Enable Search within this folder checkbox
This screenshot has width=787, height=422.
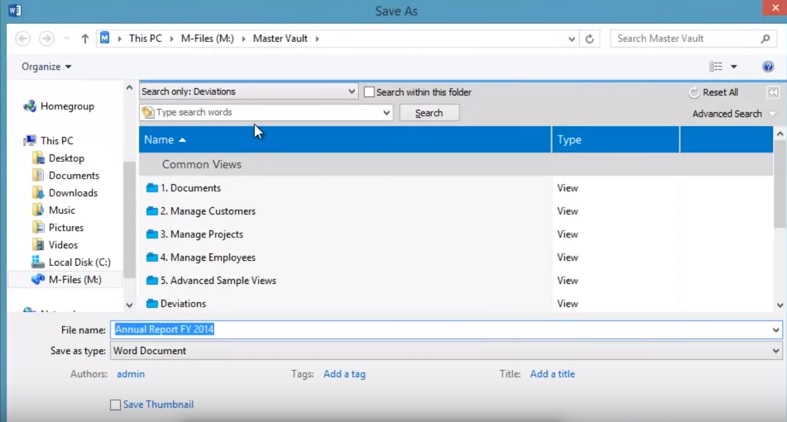click(x=369, y=92)
